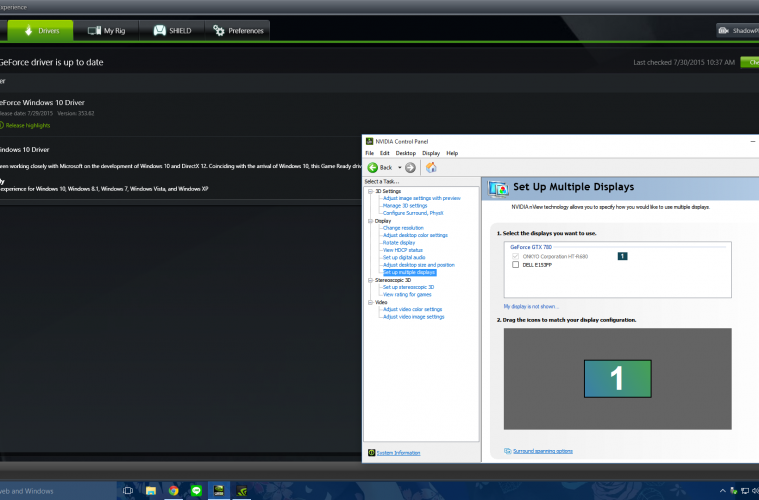Open Set up stereoscopic 3D task

click(408, 287)
